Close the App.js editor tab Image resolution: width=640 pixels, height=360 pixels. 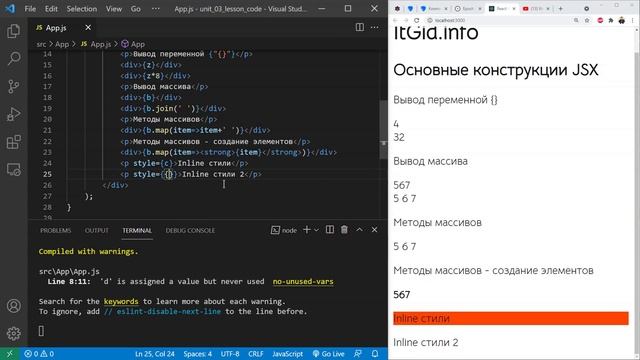(88, 28)
